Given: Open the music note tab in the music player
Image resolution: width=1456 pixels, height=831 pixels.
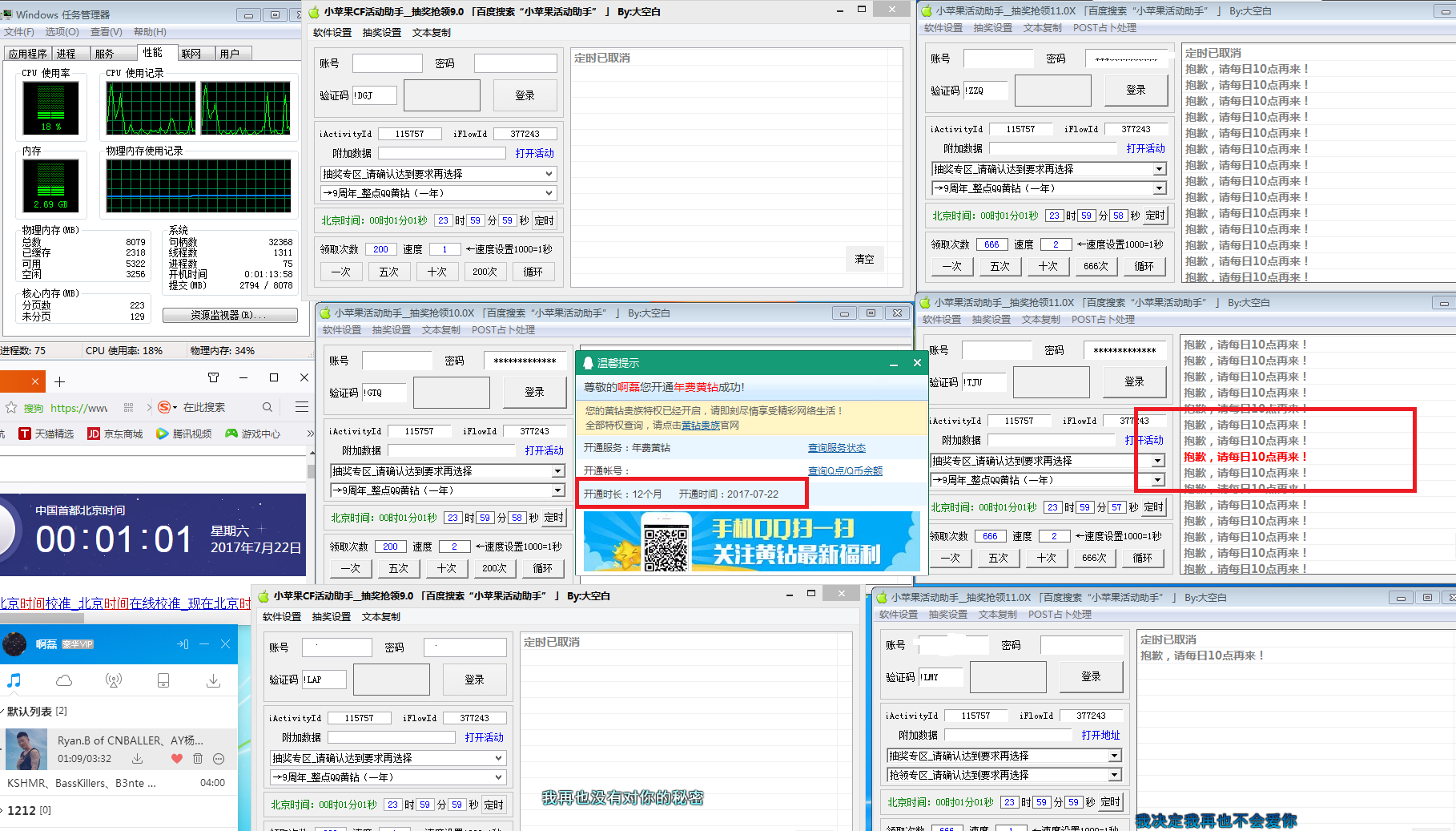Looking at the screenshot, I should (14, 680).
